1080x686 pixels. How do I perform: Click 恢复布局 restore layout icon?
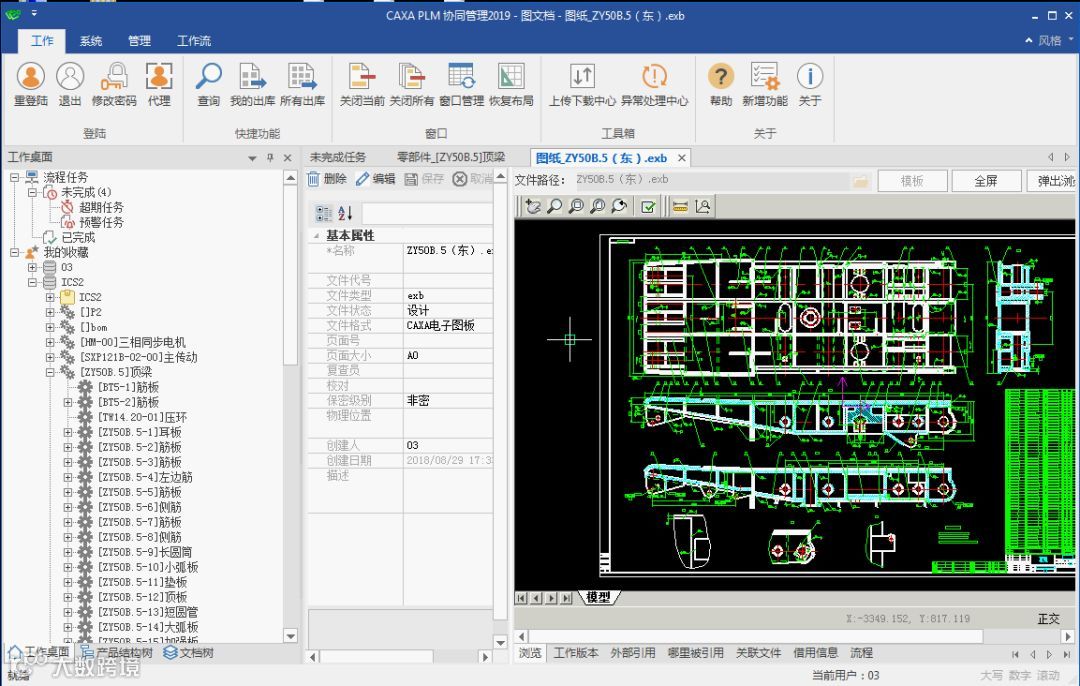tap(511, 84)
